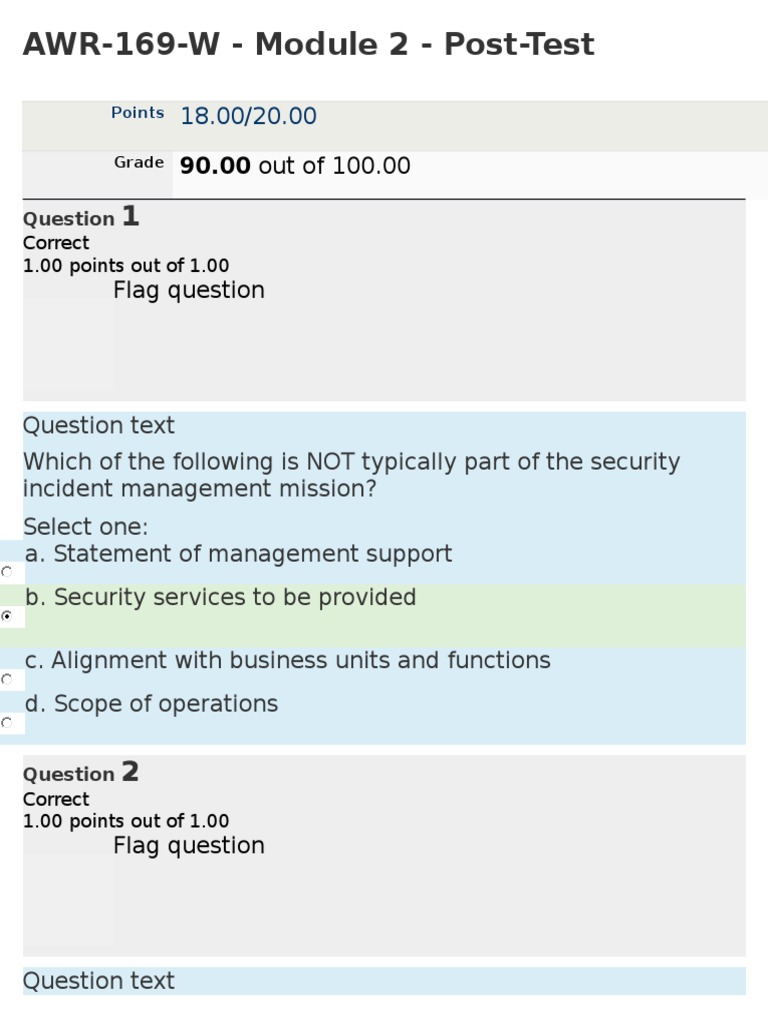
Task: Click the question about security incident management mission
Action: click(351, 475)
